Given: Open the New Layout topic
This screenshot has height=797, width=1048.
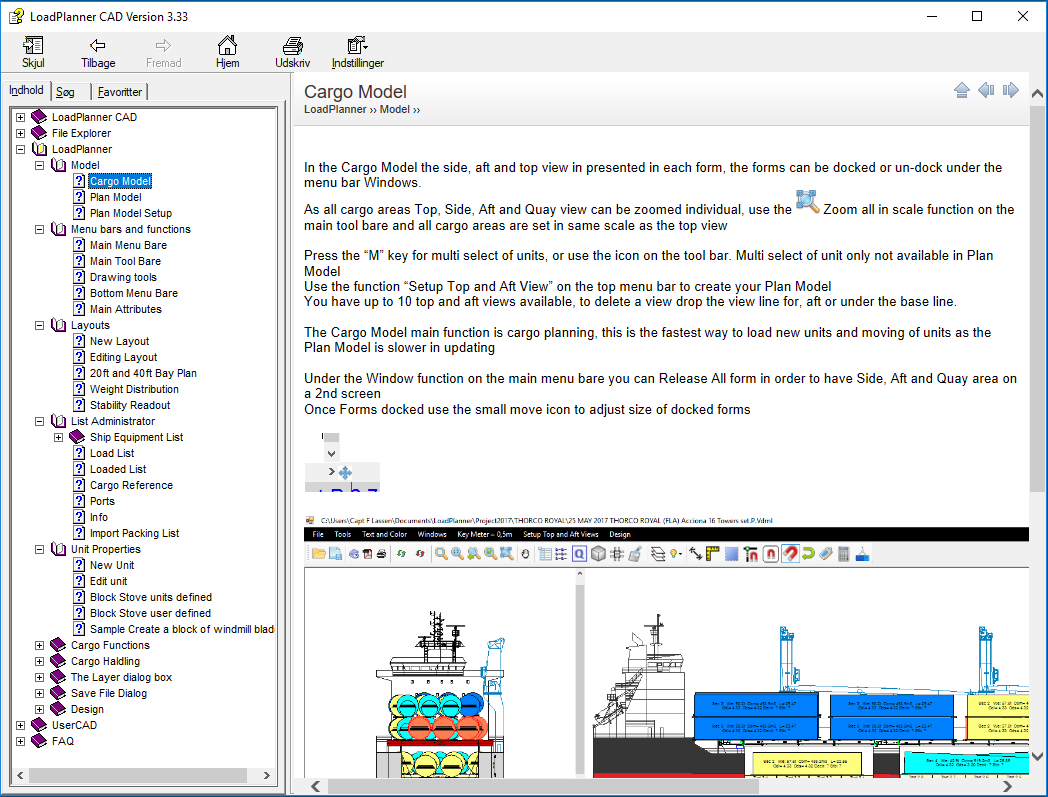Looking at the screenshot, I should pos(120,342).
